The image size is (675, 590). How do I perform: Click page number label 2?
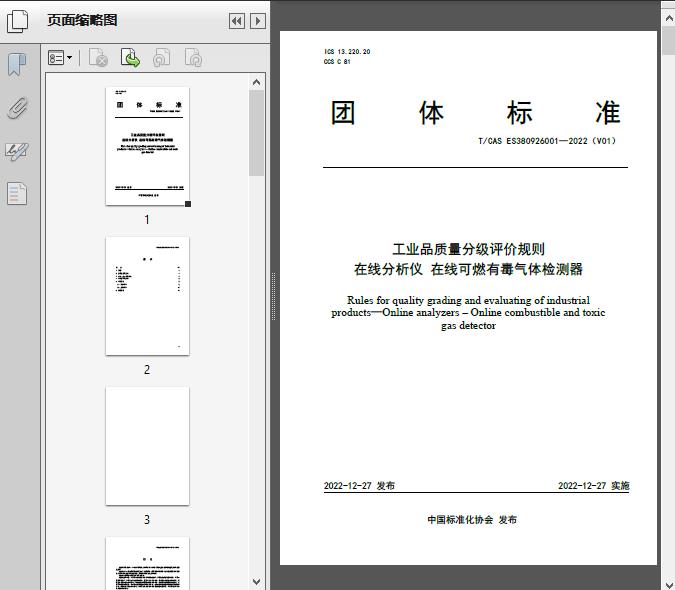pyautogui.click(x=147, y=370)
